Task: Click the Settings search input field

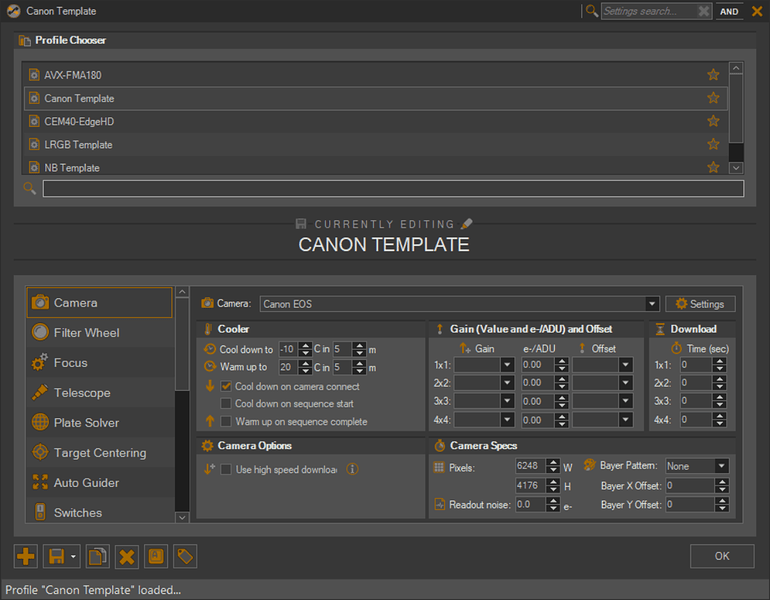Action: (649, 11)
